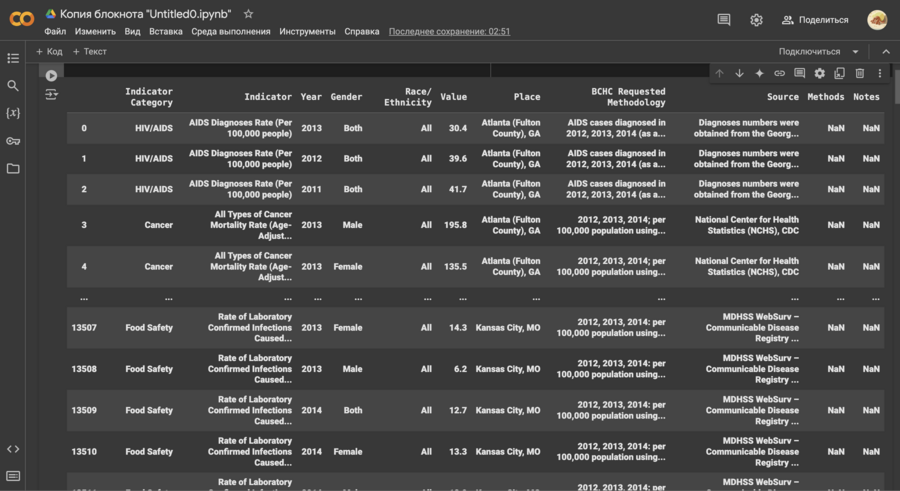Screen dimensions: 900x491
Task: Open cell editor settings gear
Action: 820,73
